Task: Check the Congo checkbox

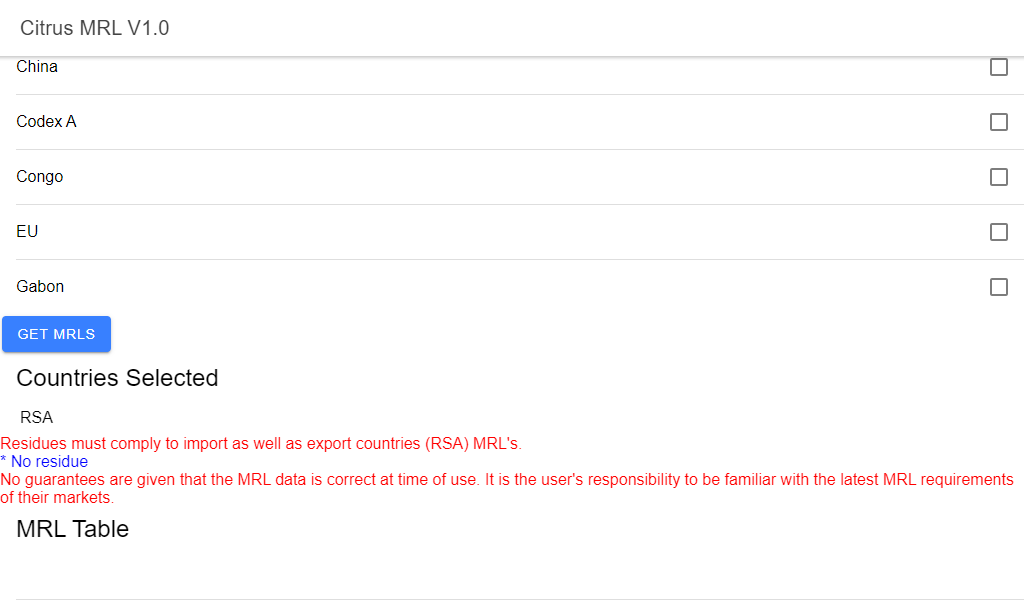Action: click(998, 177)
